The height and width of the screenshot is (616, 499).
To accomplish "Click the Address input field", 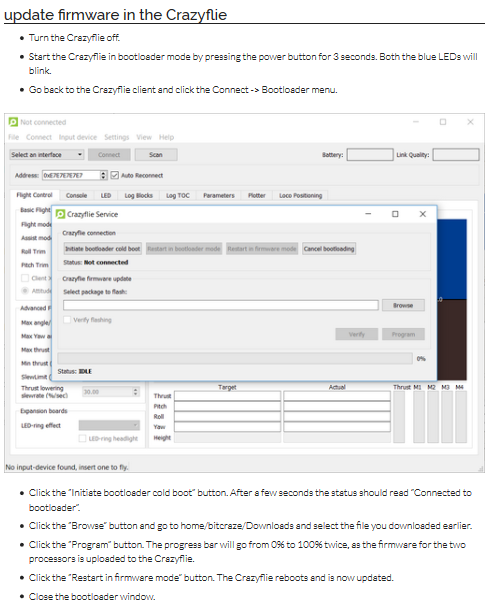I will 71,175.
